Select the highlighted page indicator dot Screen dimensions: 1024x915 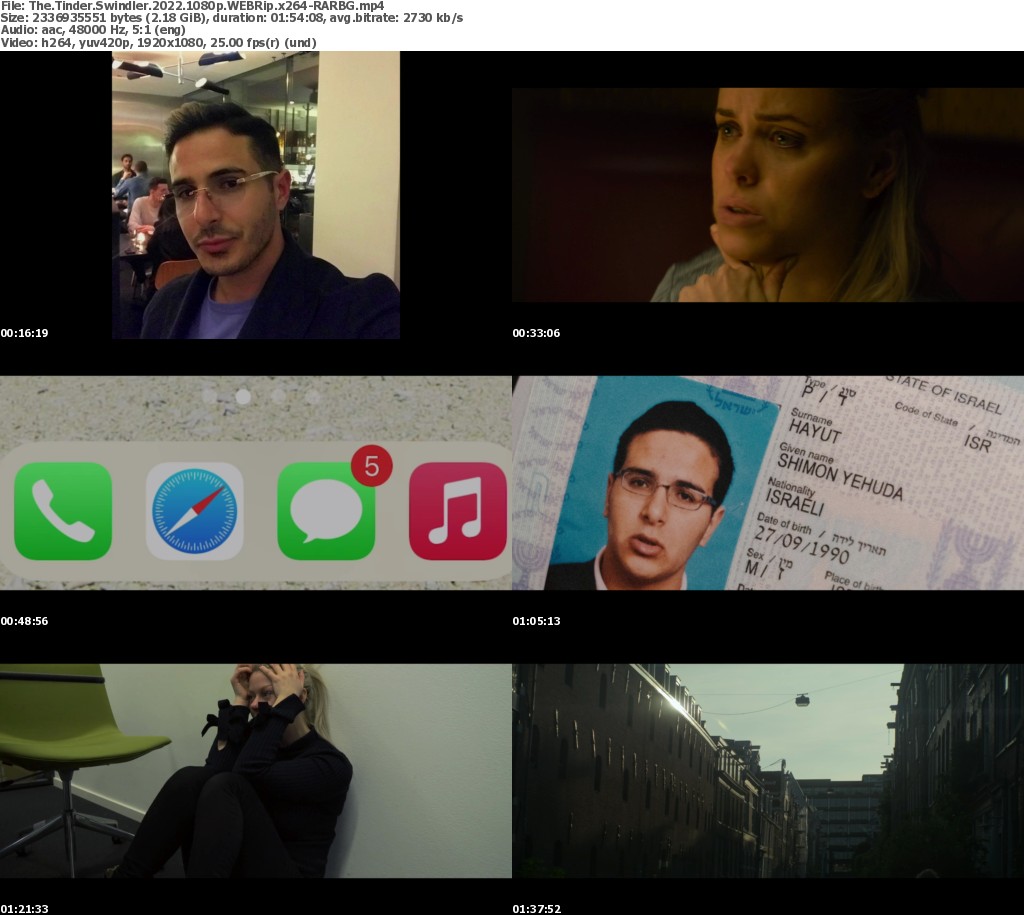[x=242, y=396]
